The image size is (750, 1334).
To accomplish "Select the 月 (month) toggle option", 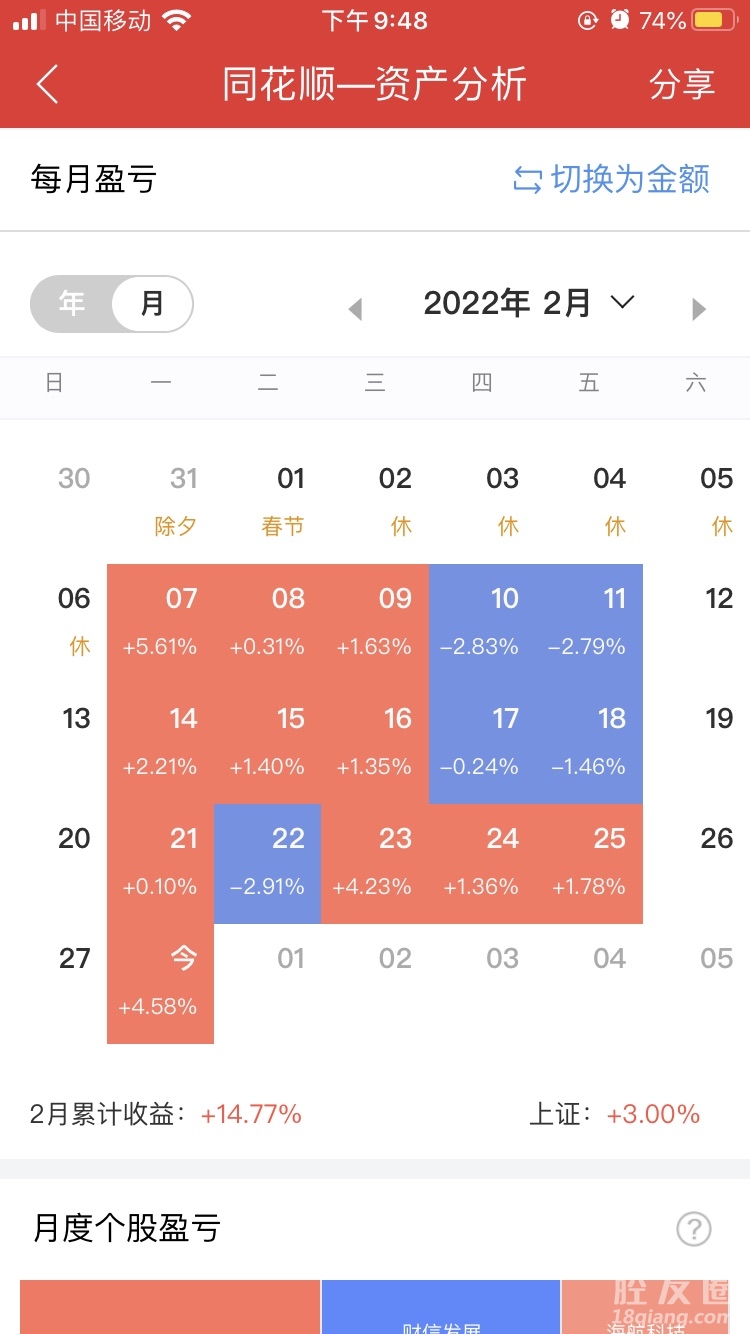I will click(x=152, y=304).
